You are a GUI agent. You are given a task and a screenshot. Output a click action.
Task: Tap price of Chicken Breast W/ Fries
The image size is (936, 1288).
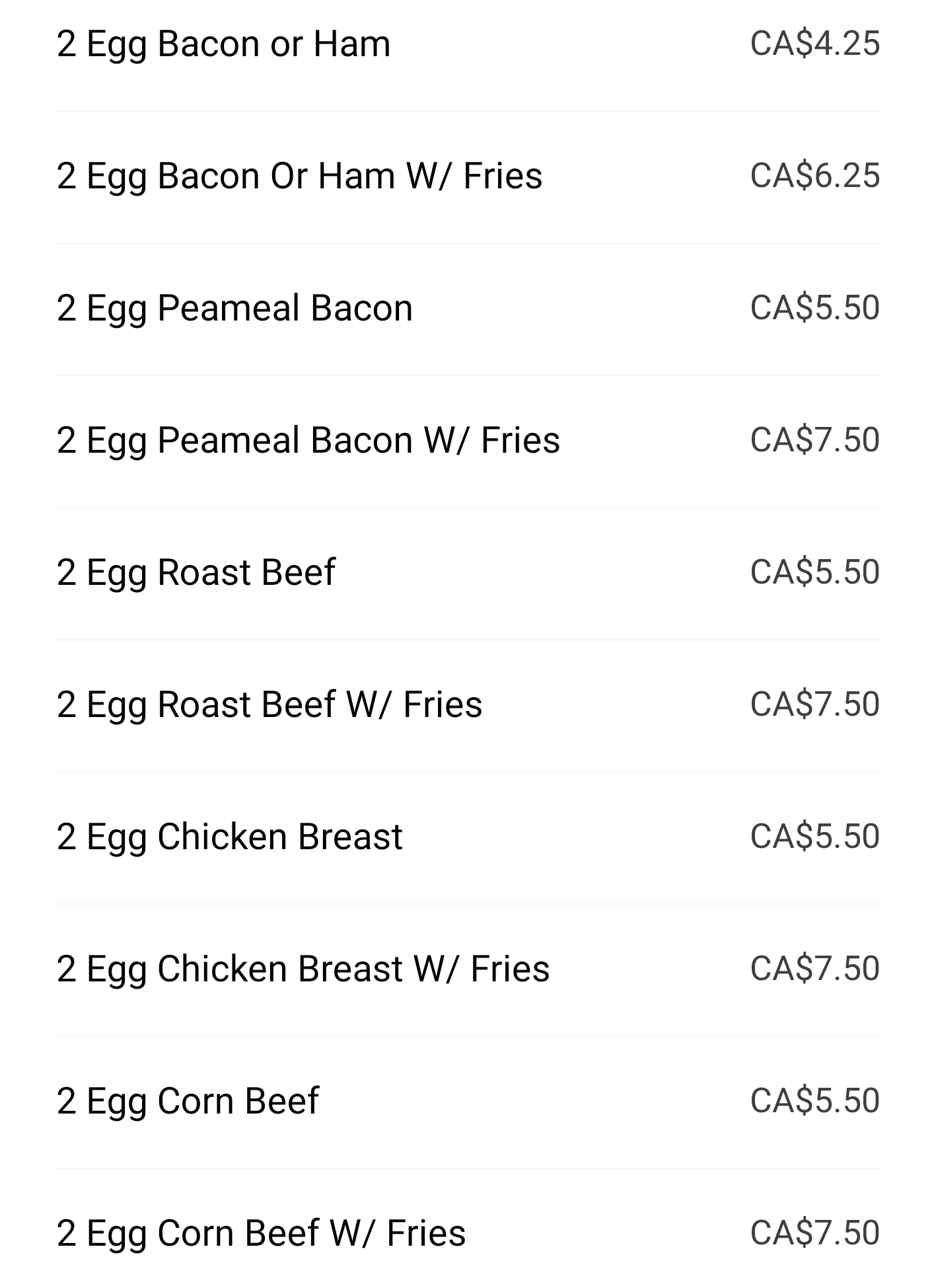(x=814, y=969)
